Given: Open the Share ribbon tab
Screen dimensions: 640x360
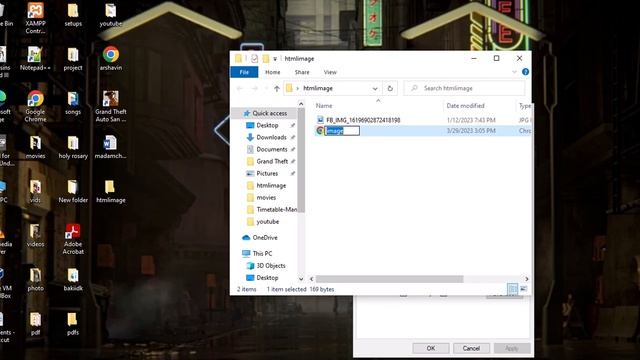Looking at the screenshot, I should click(302, 72).
